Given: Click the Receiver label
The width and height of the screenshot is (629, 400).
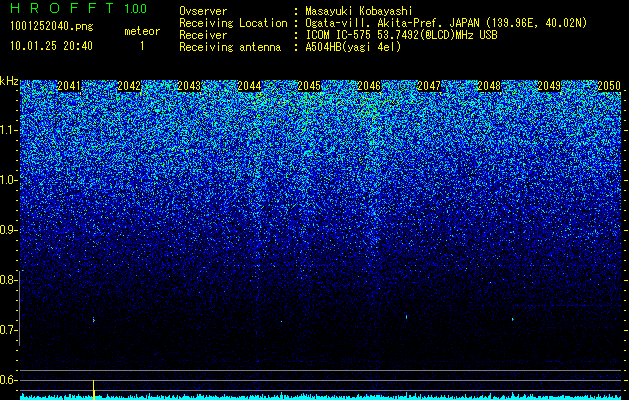Looking at the screenshot, I should pos(203,35).
